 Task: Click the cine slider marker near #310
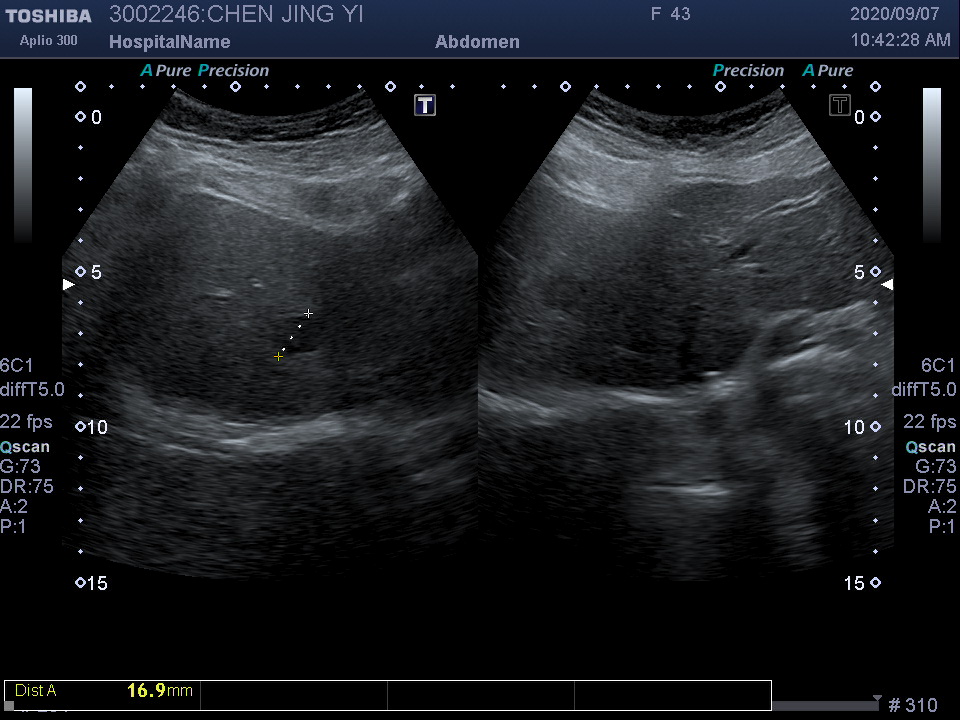coord(877,699)
